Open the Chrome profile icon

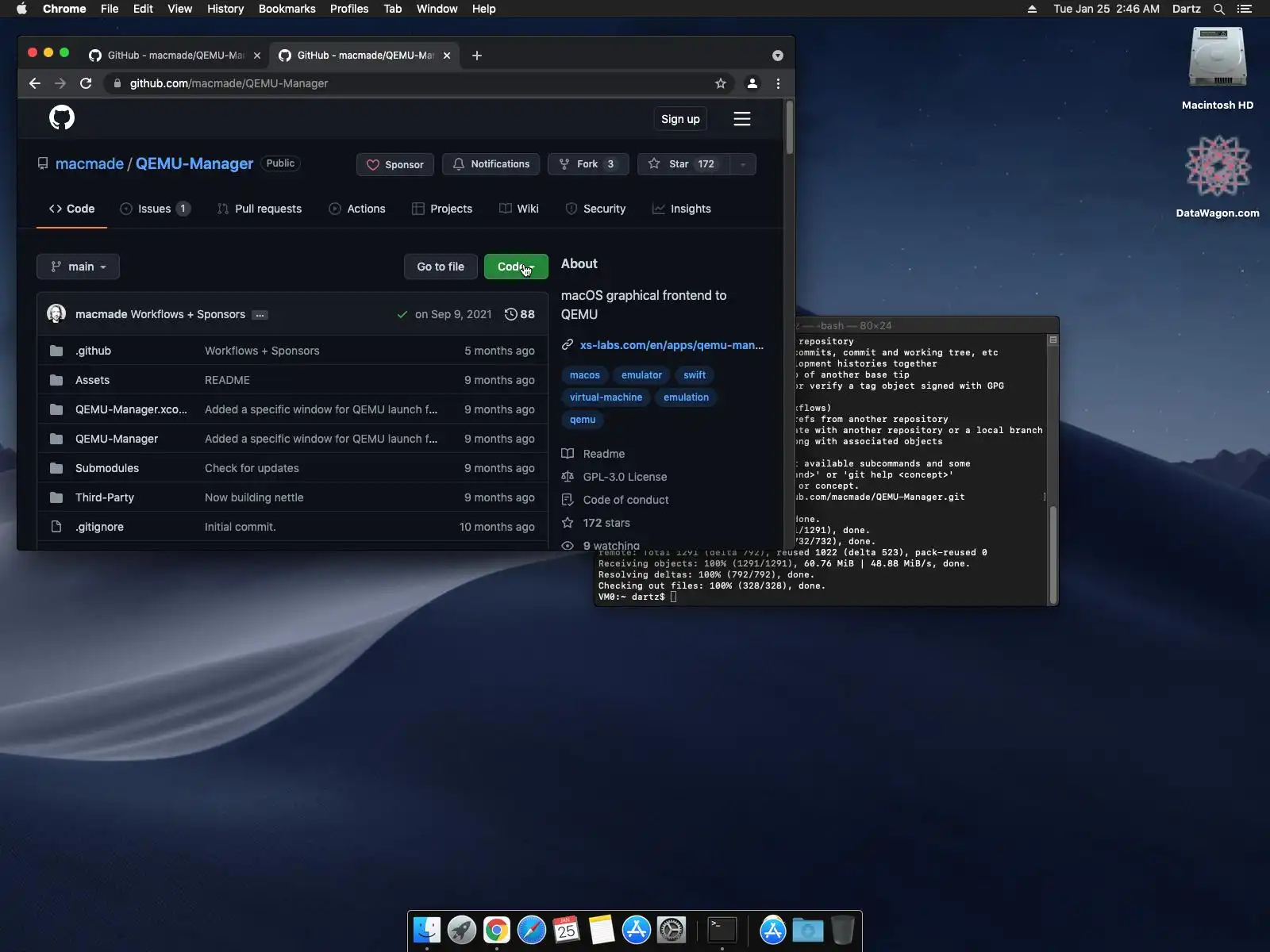click(752, 83)
